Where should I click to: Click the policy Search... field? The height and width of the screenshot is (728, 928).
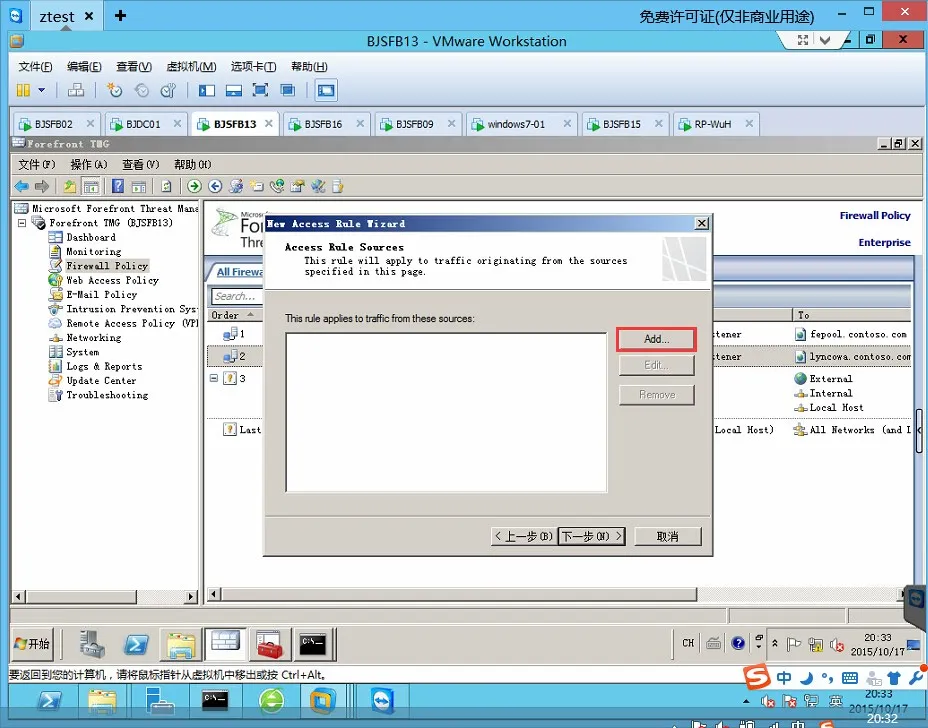tap(236, 296)
